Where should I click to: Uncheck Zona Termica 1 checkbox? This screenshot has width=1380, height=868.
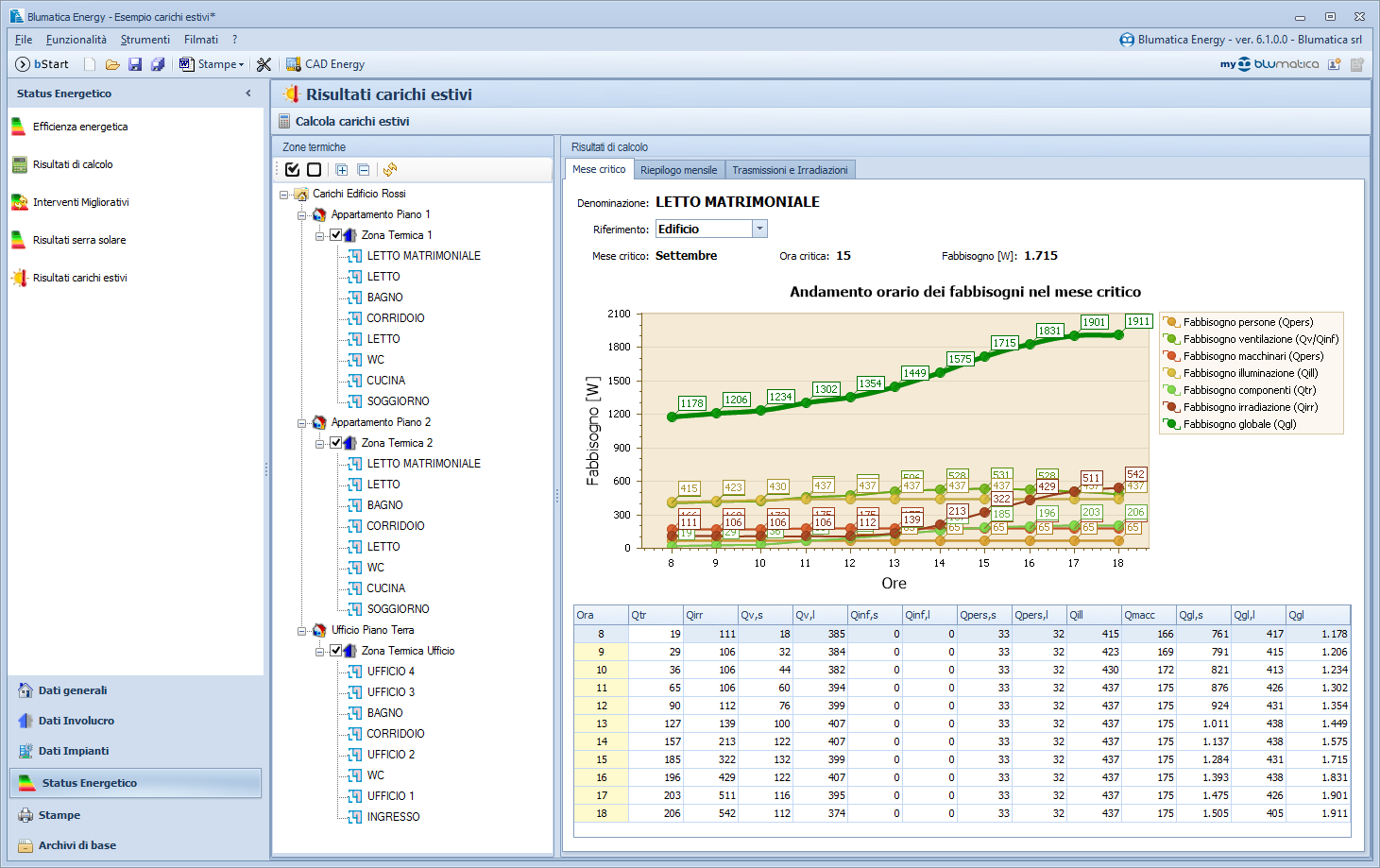click(335, 235)
